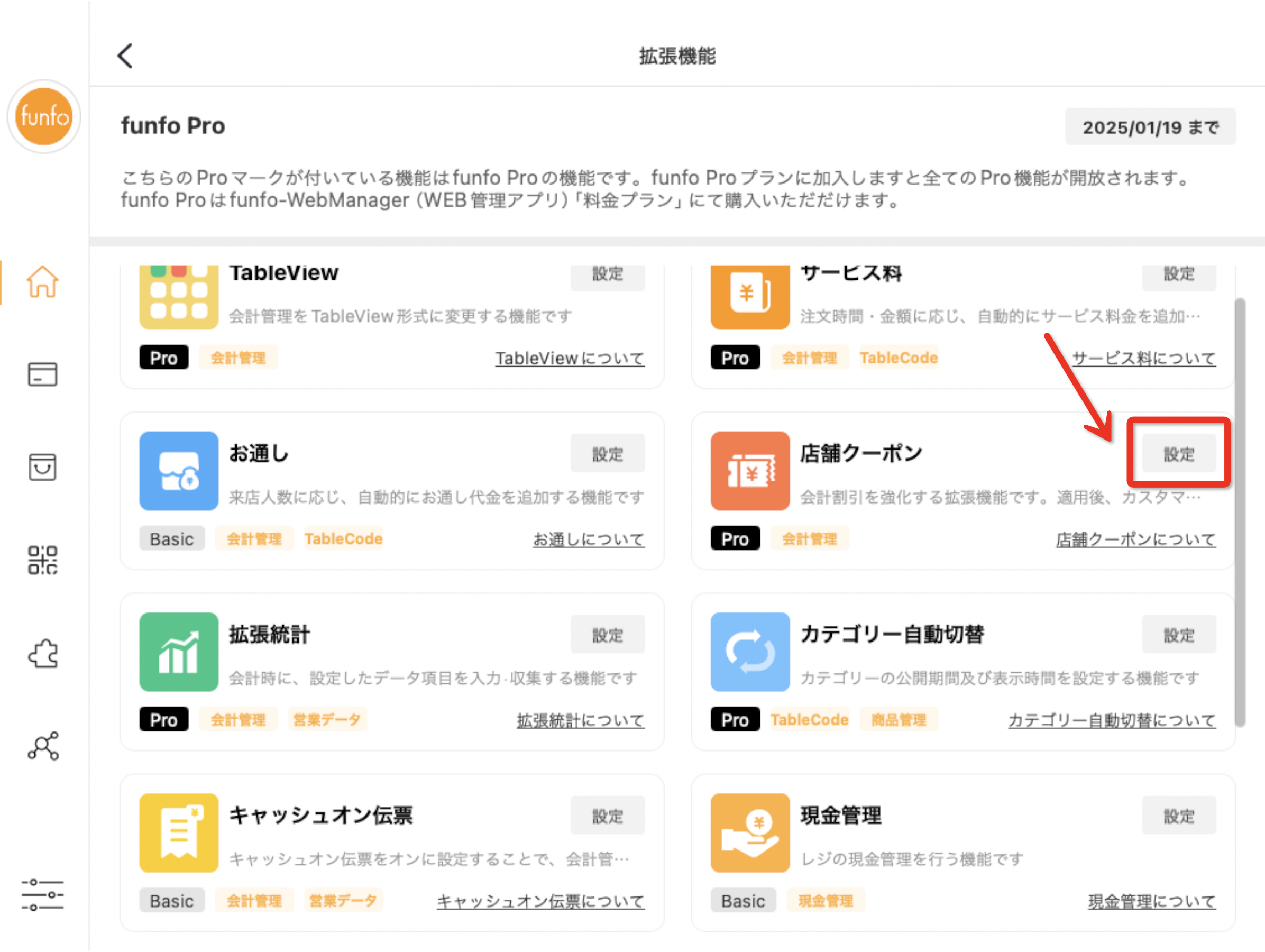
Task: Click the 拡張統計 green chart icon
Action: tap(179, 653)
